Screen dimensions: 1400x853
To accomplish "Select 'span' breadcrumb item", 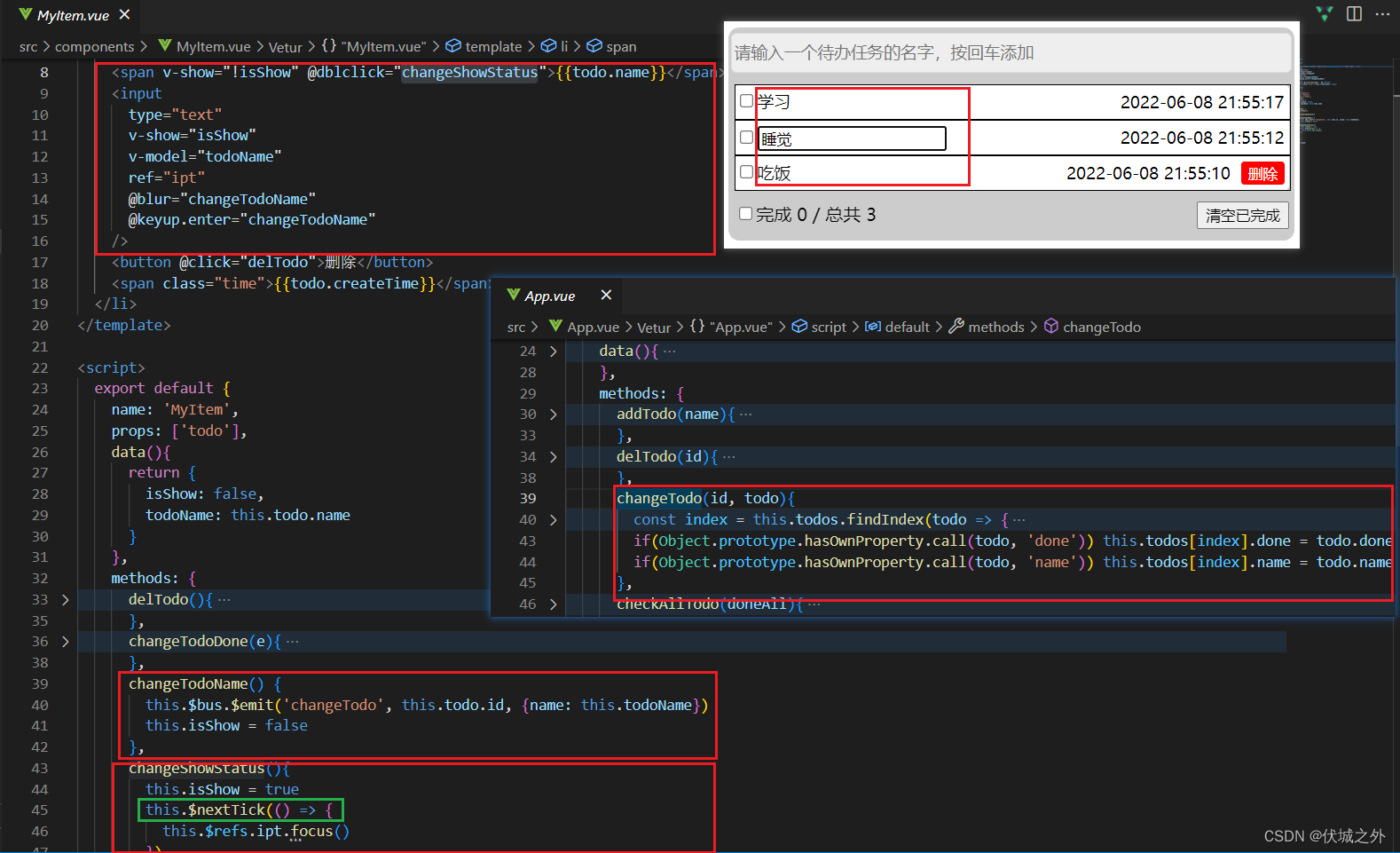I will (x=621, y=46).
